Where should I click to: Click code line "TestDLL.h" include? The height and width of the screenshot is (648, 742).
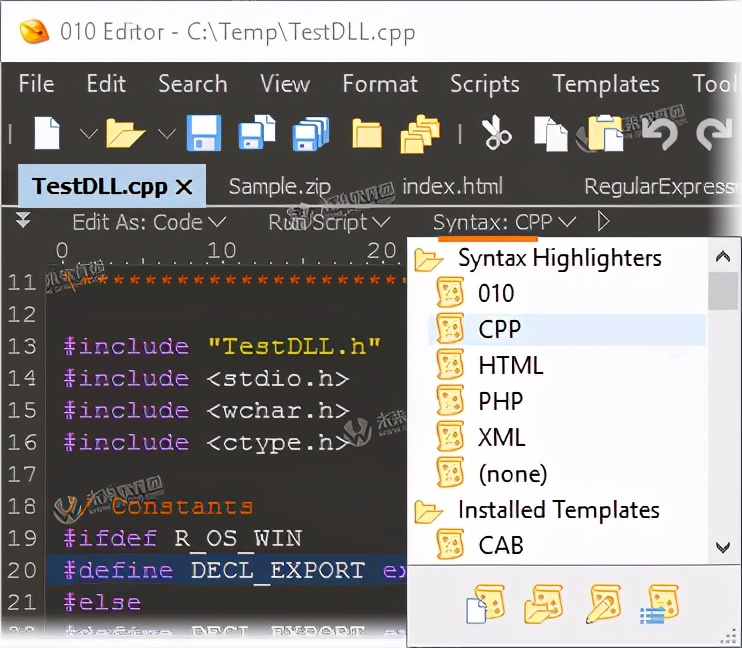point(222,346)
